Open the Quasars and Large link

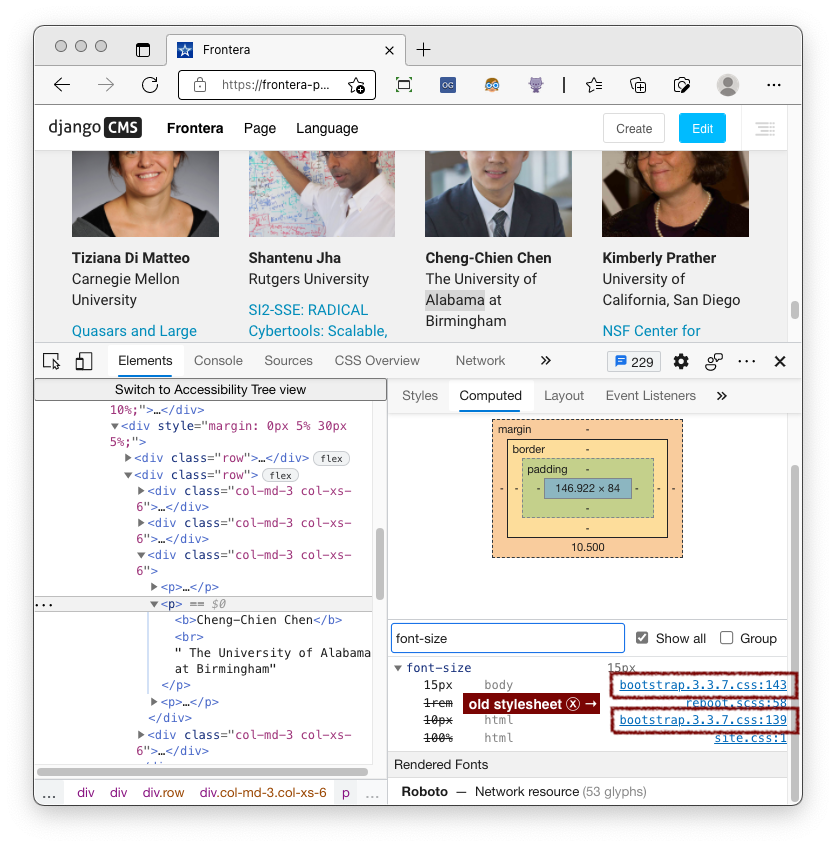click(134, 331)
